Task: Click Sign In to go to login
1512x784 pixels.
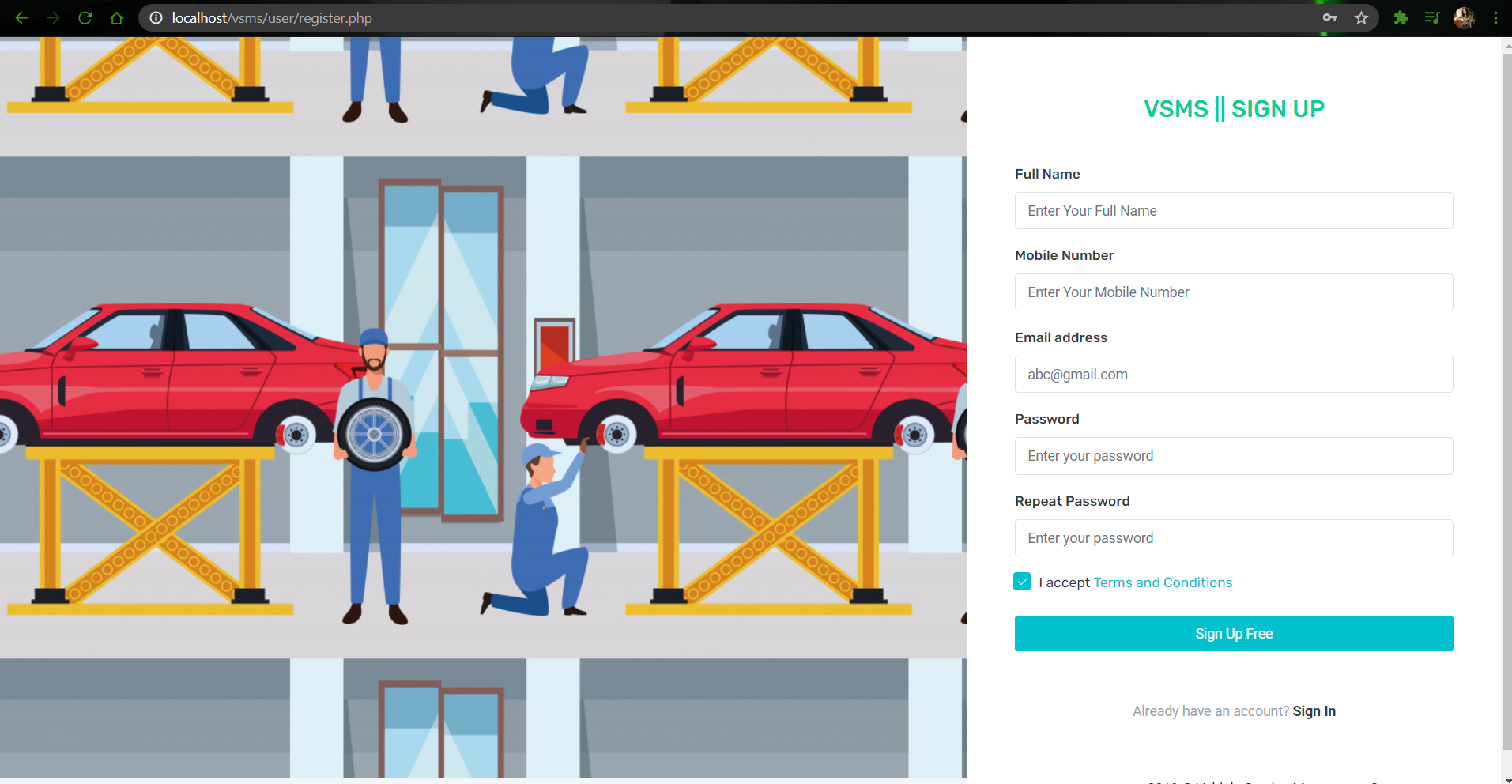Action: pos(1314,710)
